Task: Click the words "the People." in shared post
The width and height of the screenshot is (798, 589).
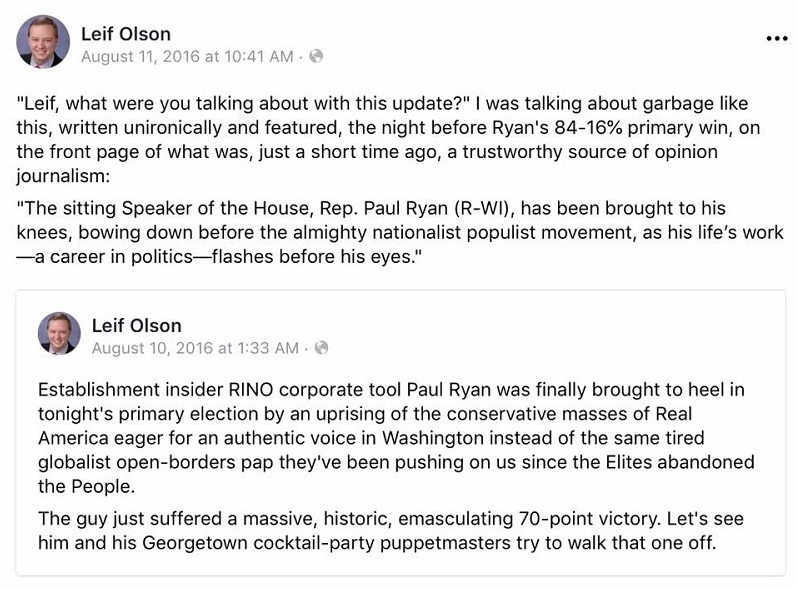Action: tap(87, 487)
